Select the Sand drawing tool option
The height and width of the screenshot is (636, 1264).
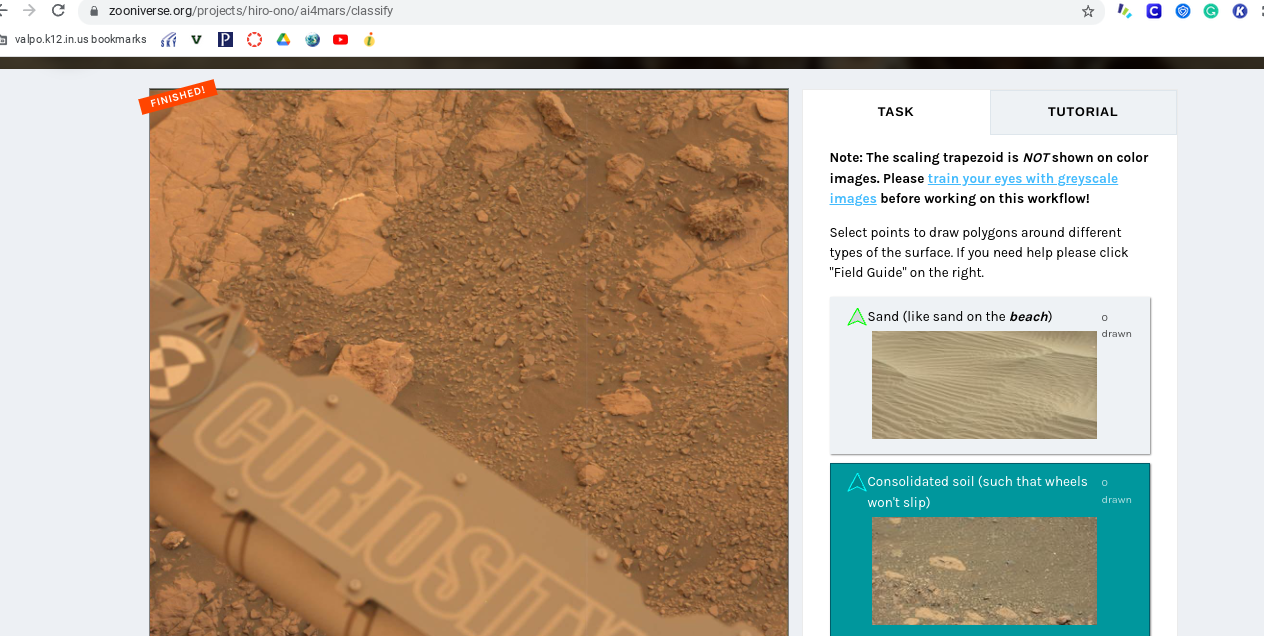(990, 376)
